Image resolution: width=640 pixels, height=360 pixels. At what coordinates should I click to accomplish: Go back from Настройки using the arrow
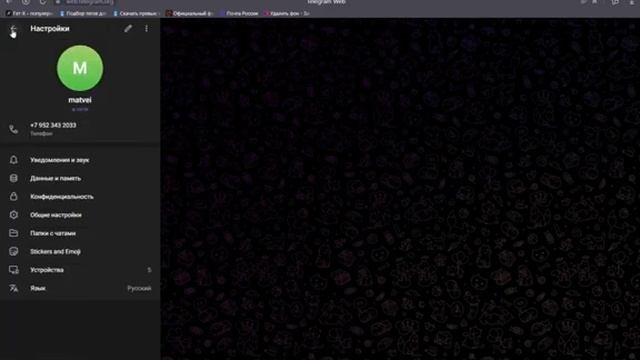[13, 29]
